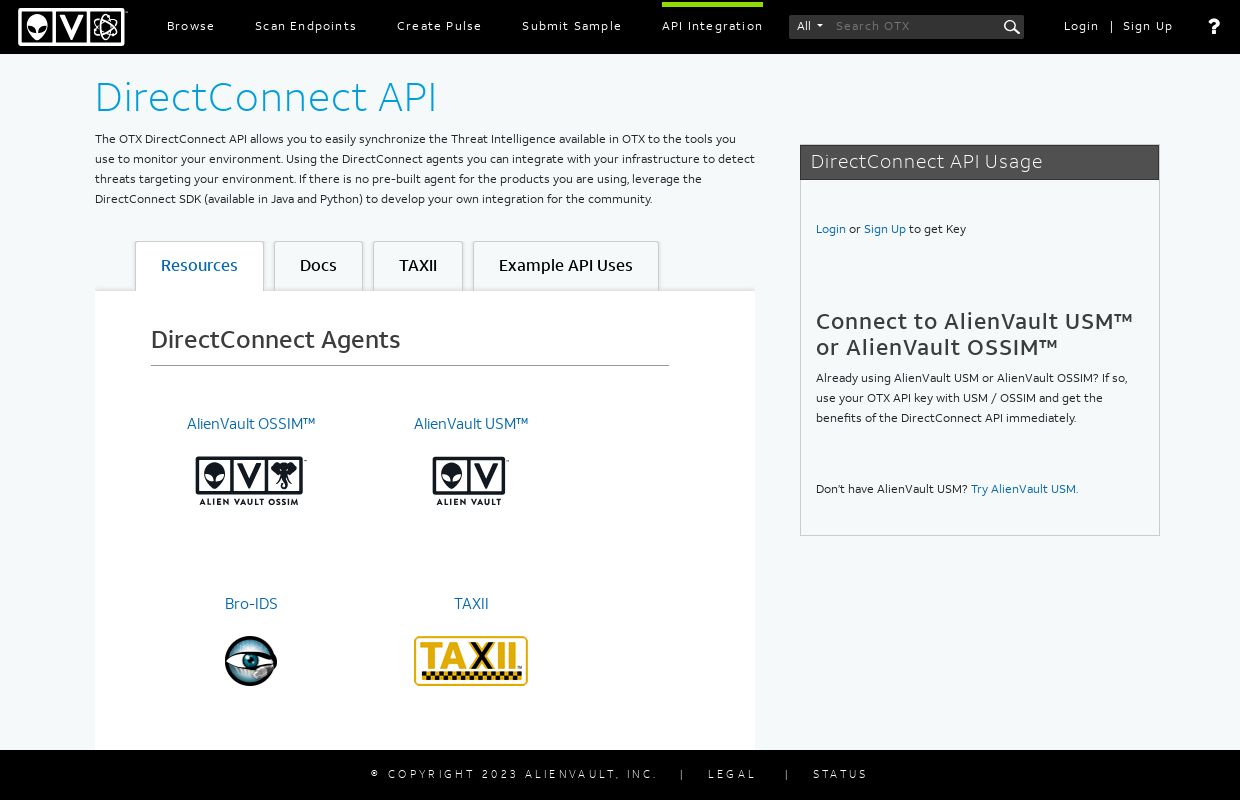
Task: Open the AlienVault USM™ agent link
Action: click(471, 424)
